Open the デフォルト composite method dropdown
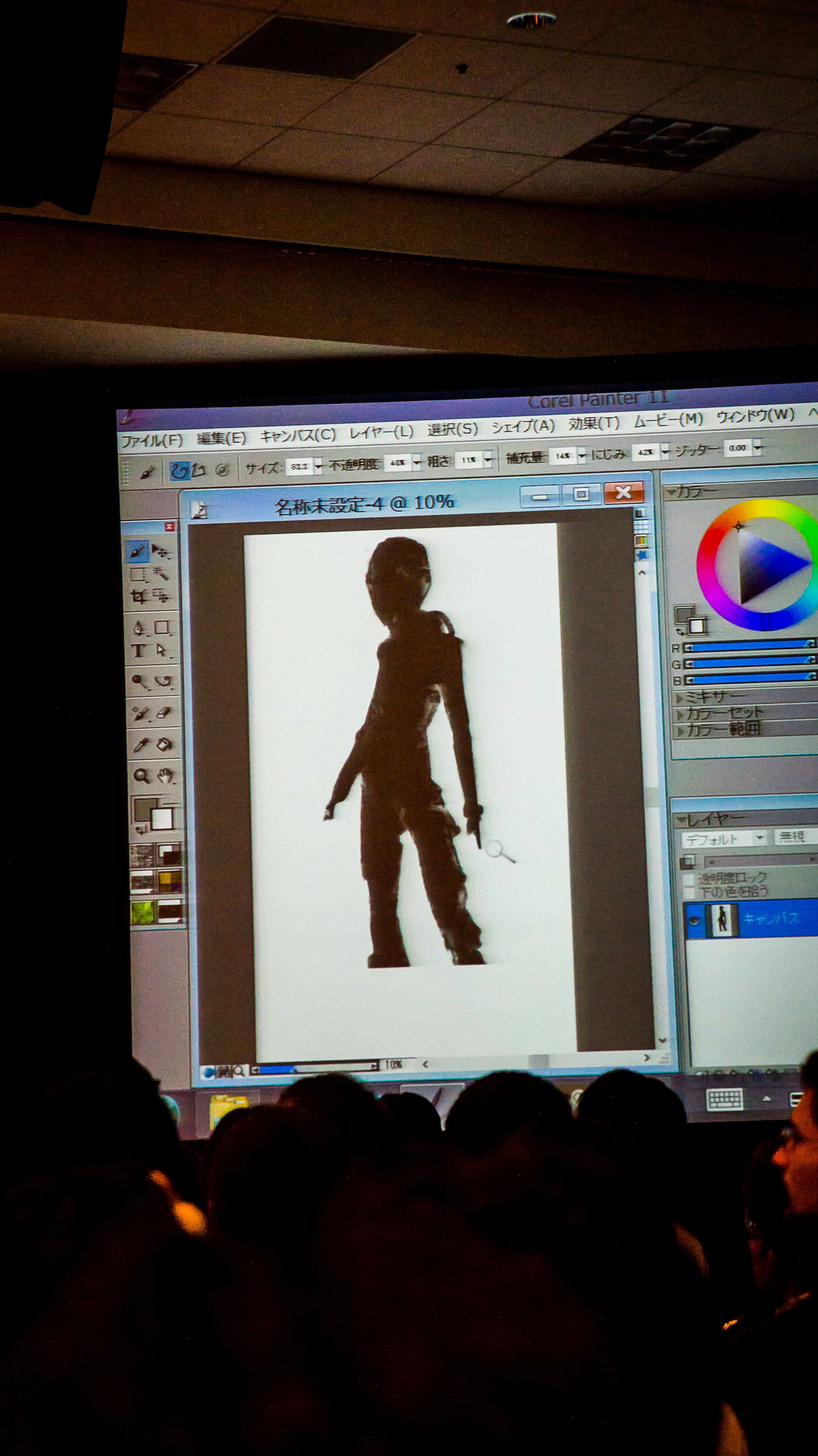Image resolution: width=818 pixels, height=1456 pixels. click(x=724, y=839)
